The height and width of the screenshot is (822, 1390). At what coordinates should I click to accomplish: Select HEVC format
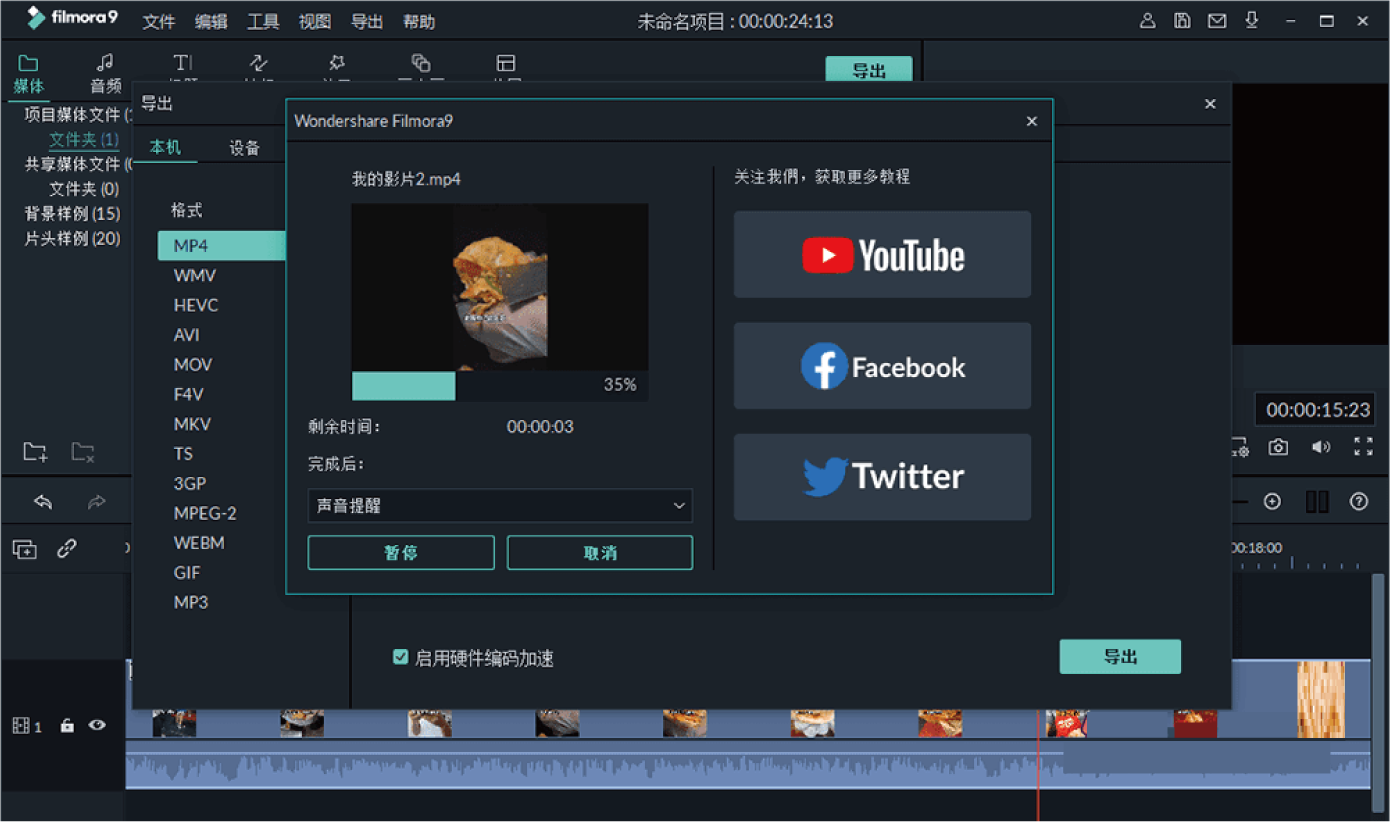tap(196, 305)
